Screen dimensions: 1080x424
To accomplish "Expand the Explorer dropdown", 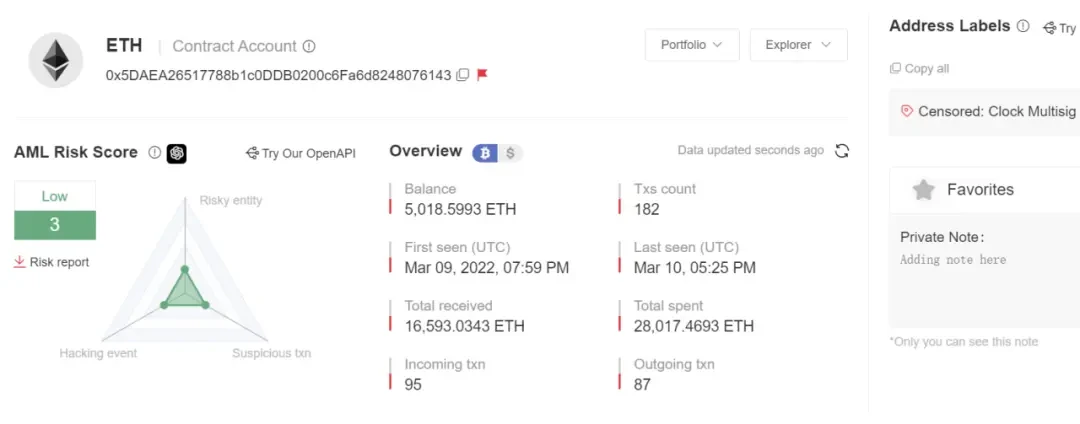I will click(x=798, y=45).
